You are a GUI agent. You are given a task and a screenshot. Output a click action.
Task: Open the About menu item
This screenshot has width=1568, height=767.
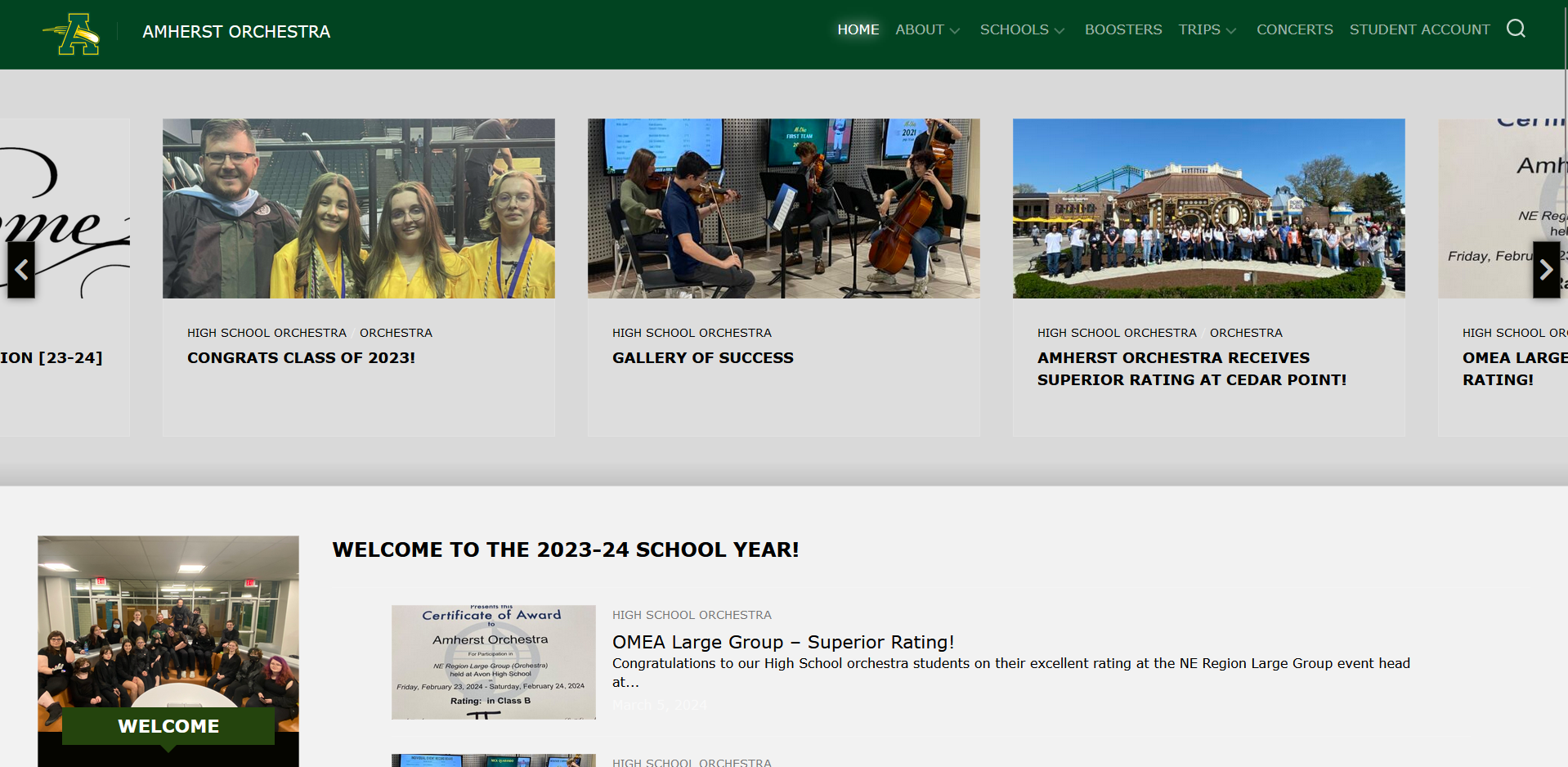click(x=920, y=29)
